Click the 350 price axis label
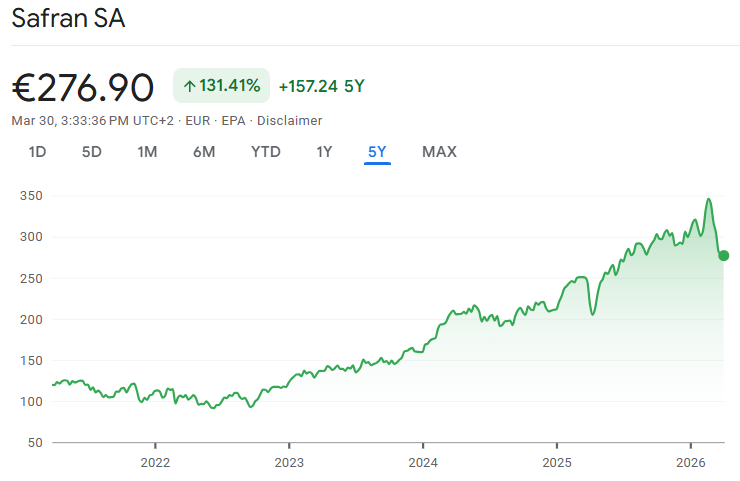Viewport: 740px width, 481px height. [30, 196]
